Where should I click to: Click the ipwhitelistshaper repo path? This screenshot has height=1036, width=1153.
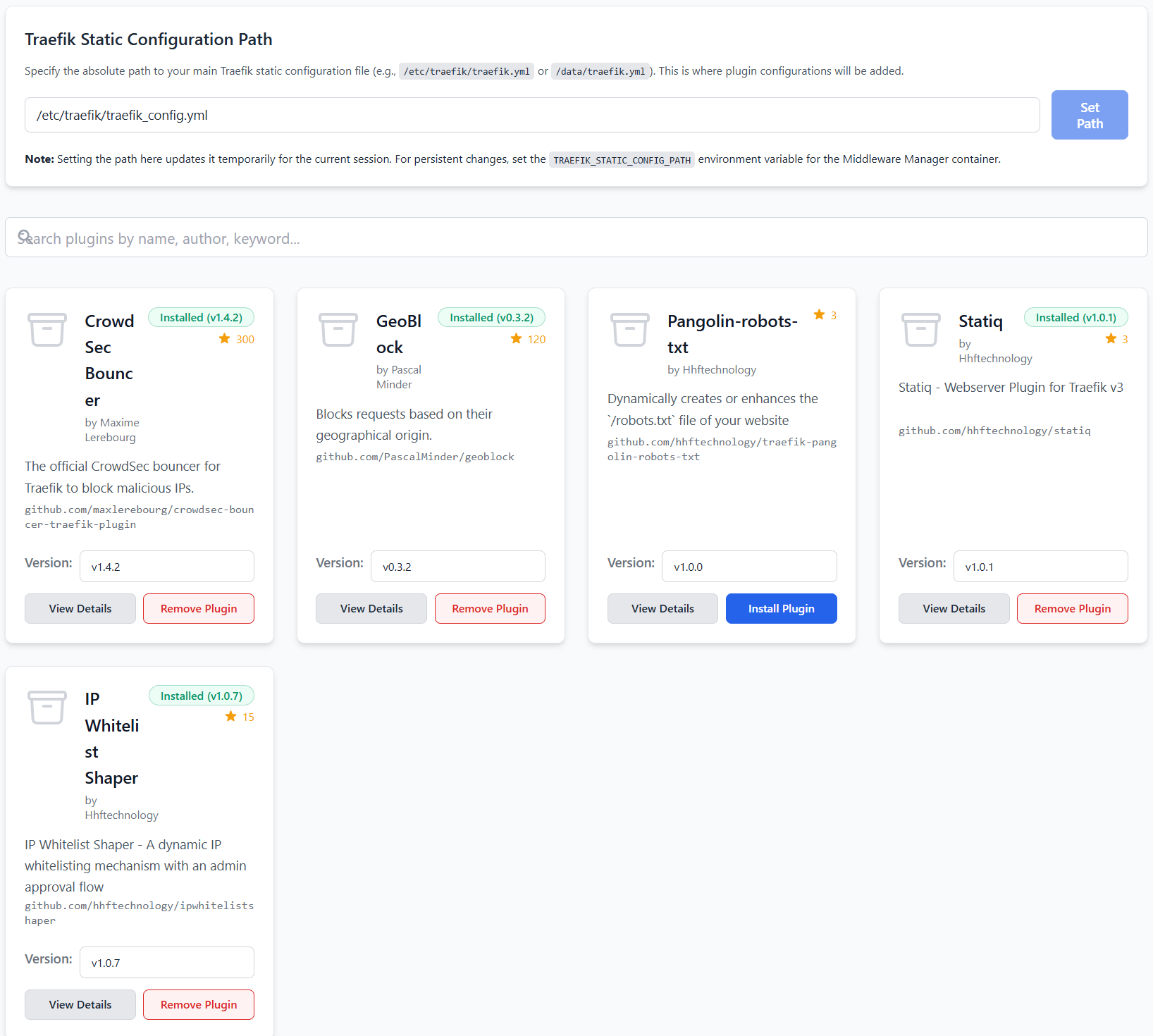pyautogui.click(x=140, y=913)
